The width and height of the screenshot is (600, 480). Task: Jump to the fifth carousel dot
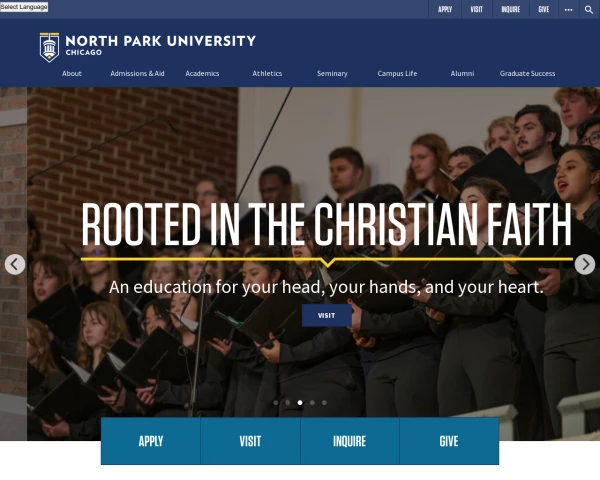click(324, 403)
